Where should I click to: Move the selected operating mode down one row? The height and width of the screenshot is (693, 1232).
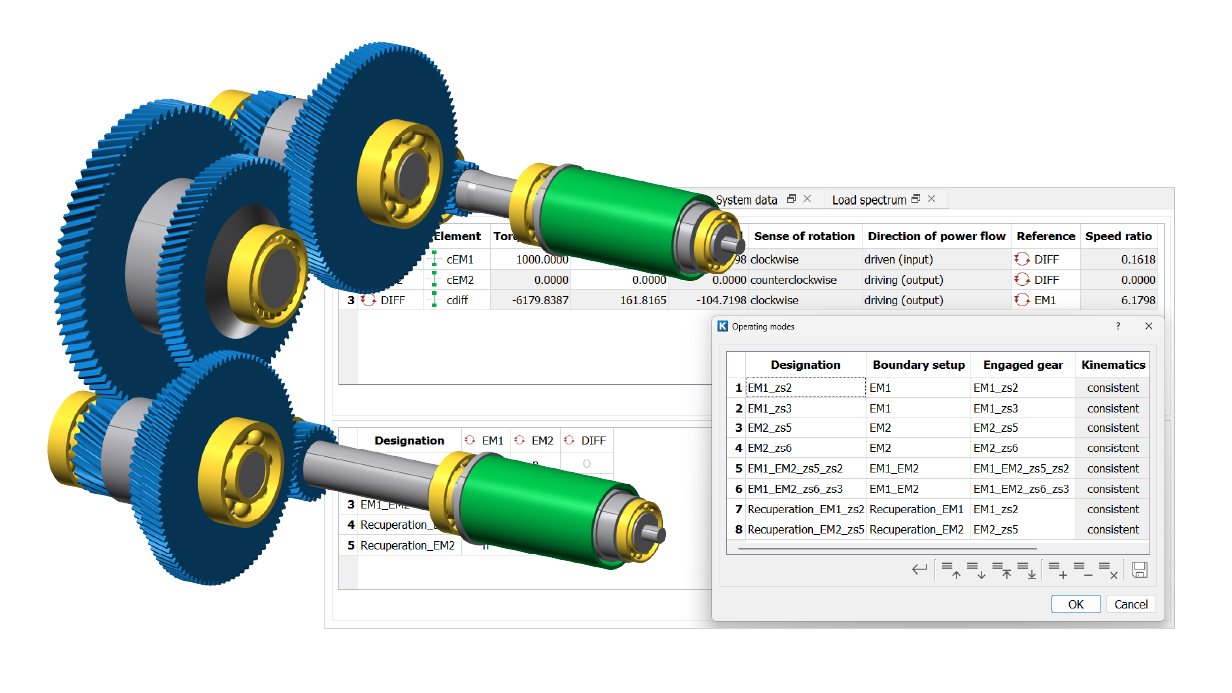pyautogui.click(x=975, y=570)
